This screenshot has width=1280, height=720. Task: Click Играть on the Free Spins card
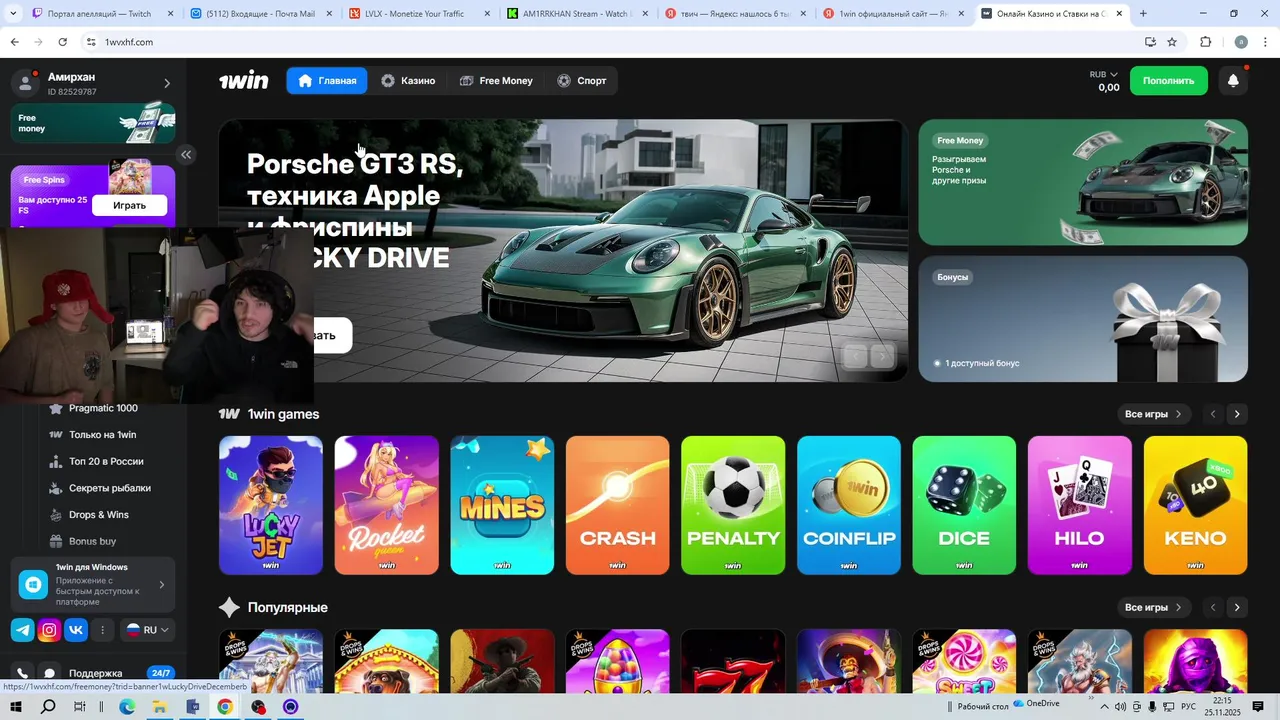(129, 205)
